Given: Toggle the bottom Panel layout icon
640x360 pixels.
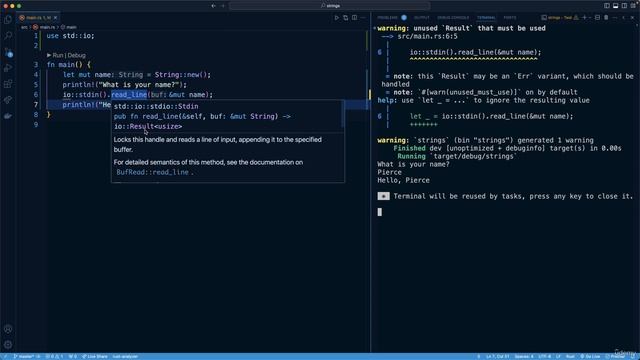Looking at the screenshot, I should [616, 6].
